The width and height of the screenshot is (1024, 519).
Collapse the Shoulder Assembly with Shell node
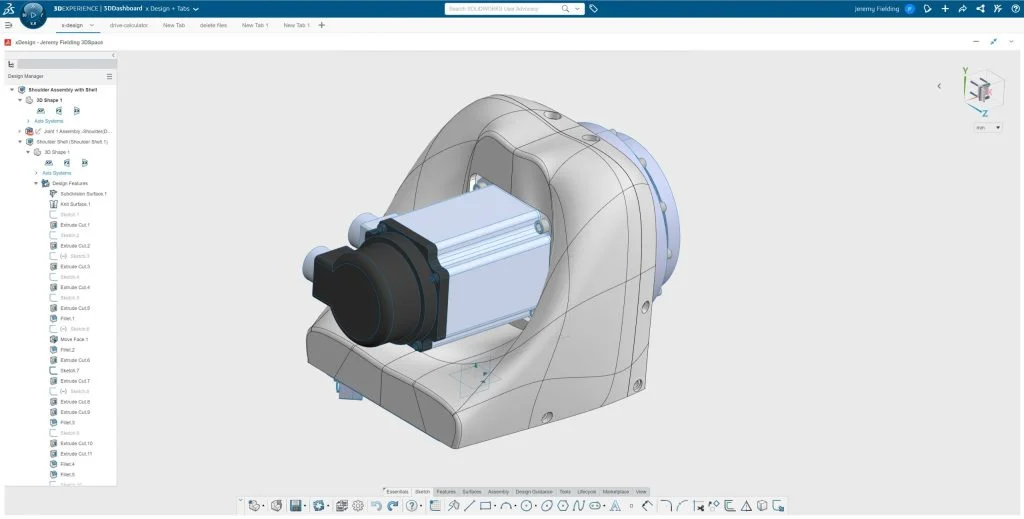pyautogui.click(x=12, y=89)
